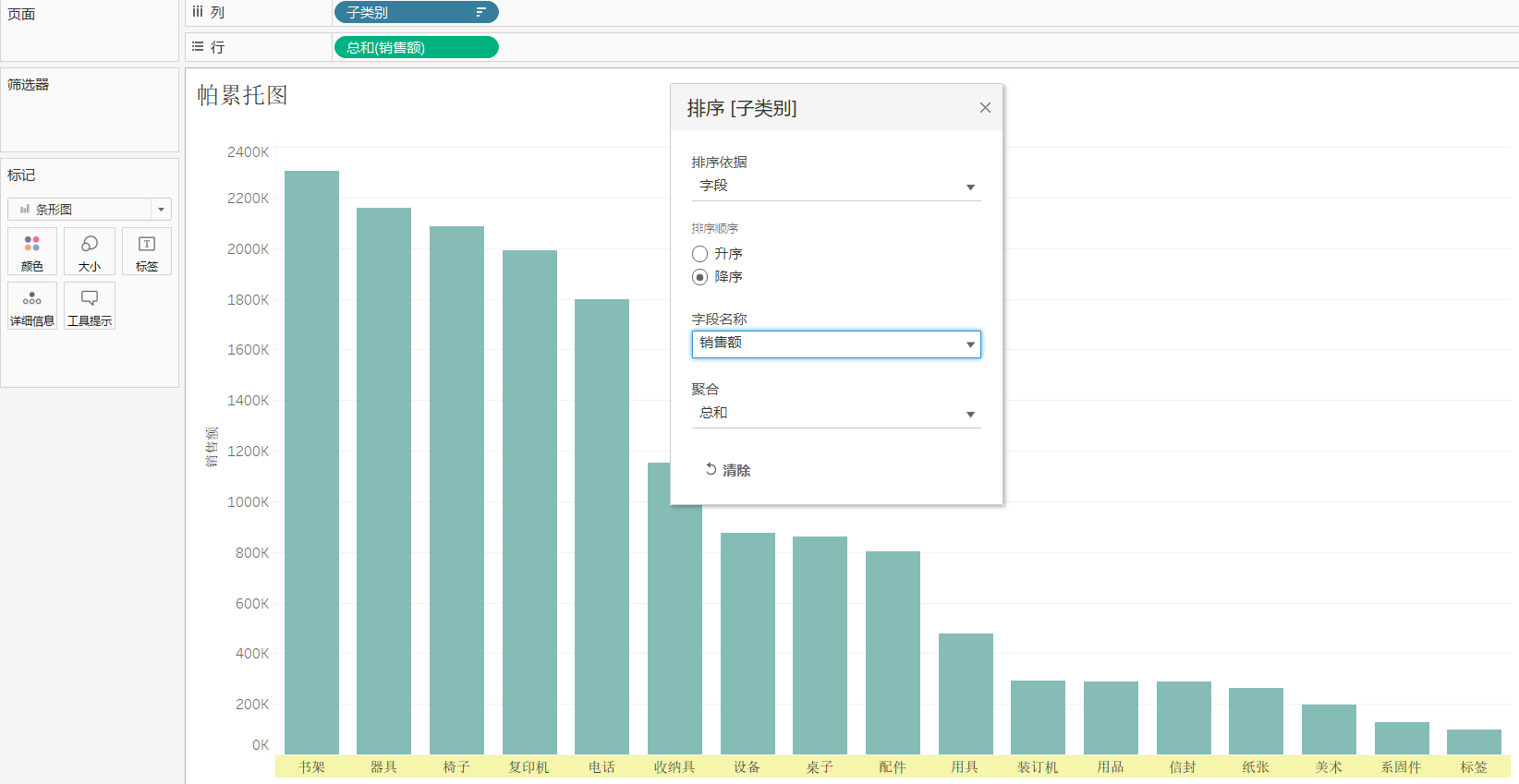Click the 0K axis tick label
This screenshot has height=784, width=1519.
point(261,745)
